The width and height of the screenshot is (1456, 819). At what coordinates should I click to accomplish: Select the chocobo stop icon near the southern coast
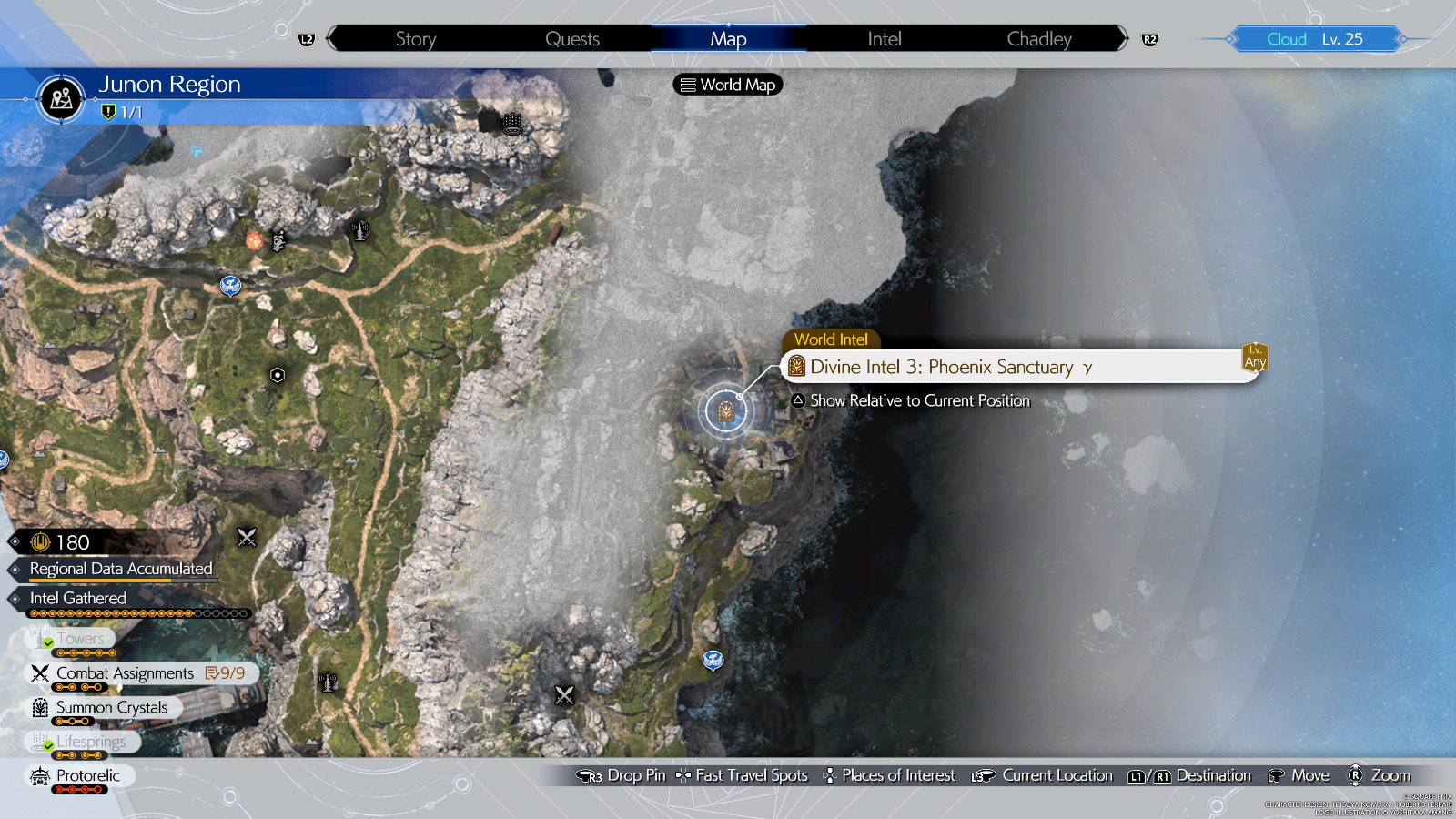click(713, 660)
